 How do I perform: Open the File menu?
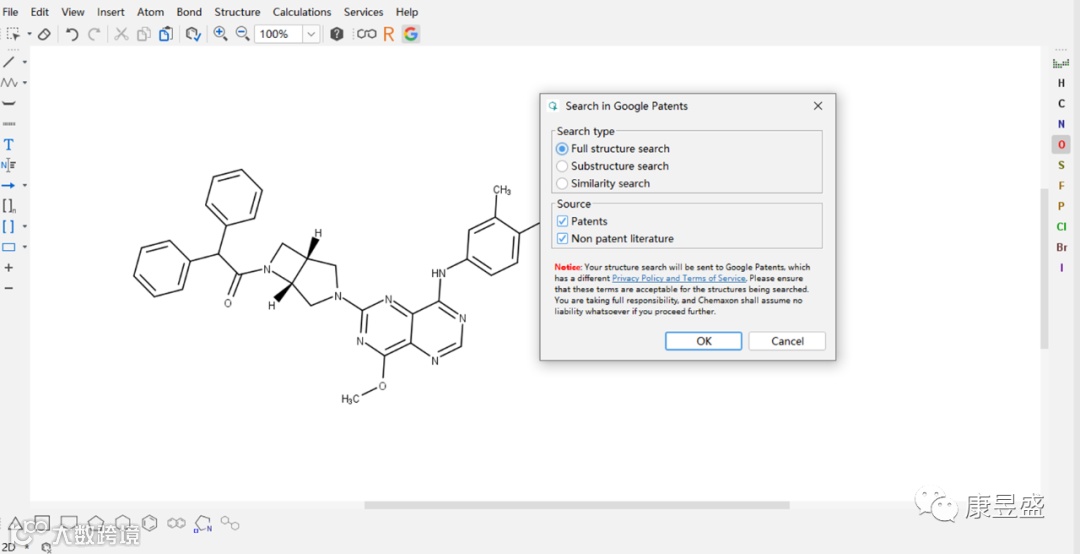[x=10, y=12]
